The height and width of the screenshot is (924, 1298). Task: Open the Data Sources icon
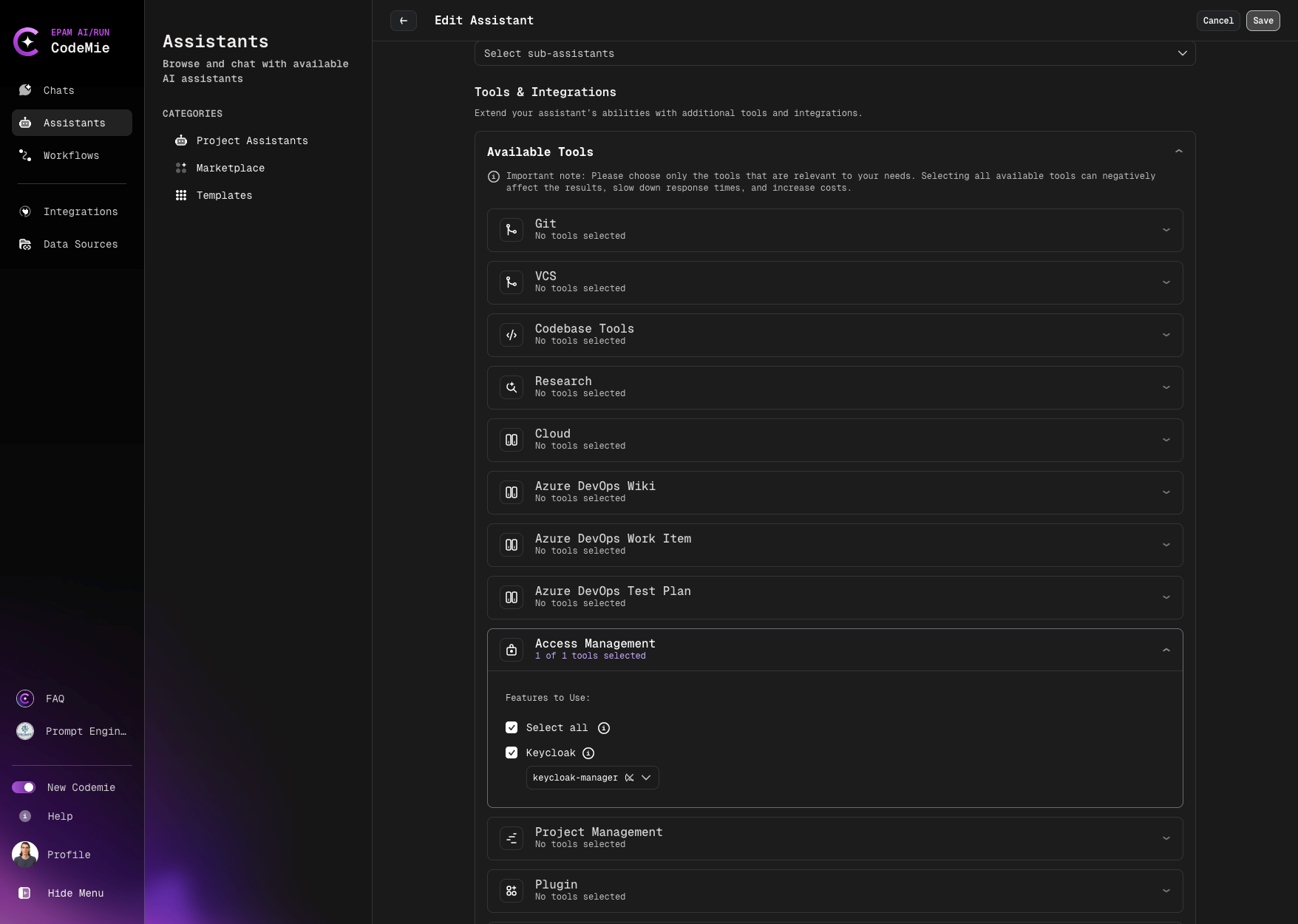click(x=24, y=244)
